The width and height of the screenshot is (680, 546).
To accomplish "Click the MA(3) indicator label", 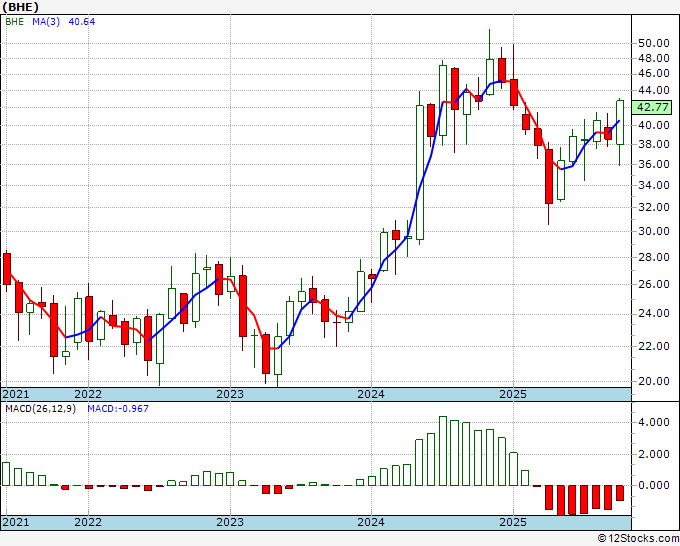I will click(x=46, y=22).
